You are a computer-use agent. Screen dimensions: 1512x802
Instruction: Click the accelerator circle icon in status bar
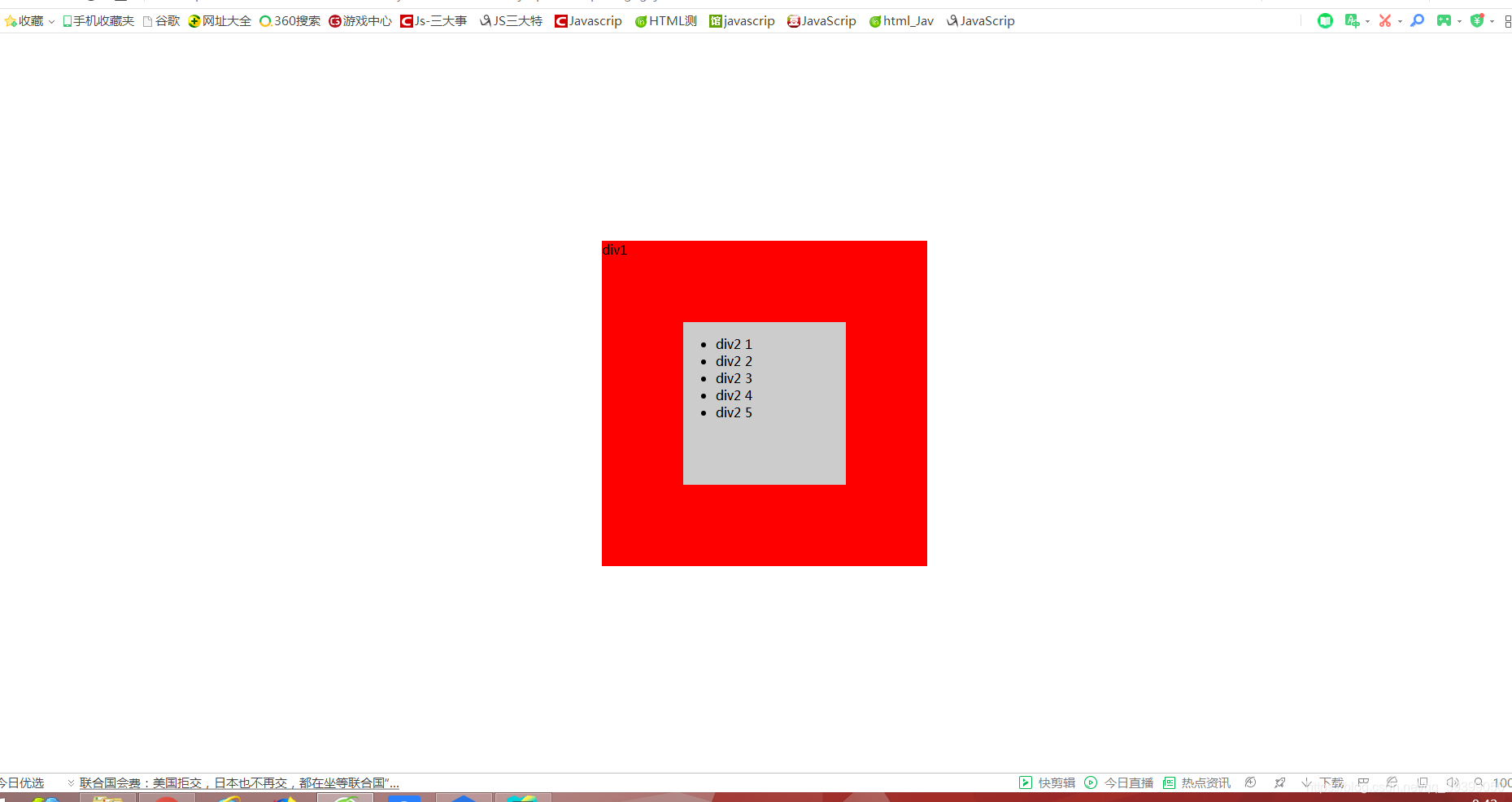click(x=1251, y=782)
